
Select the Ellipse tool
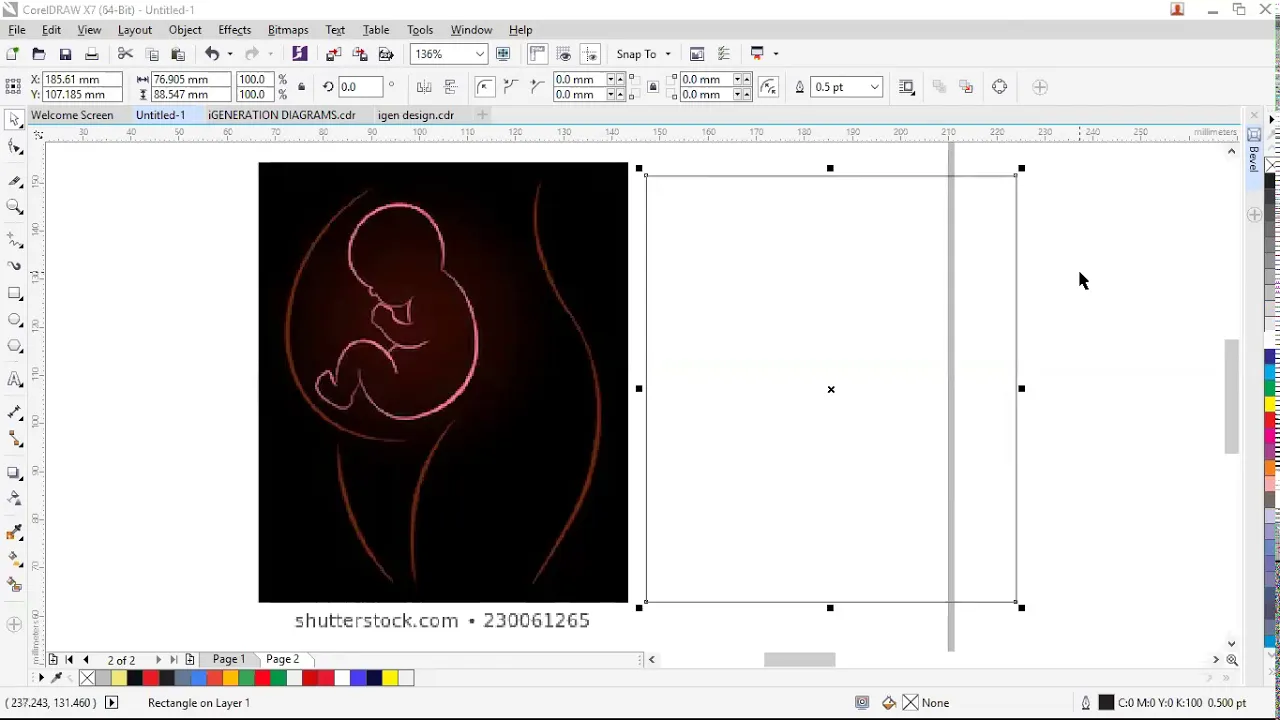[14, 320]
